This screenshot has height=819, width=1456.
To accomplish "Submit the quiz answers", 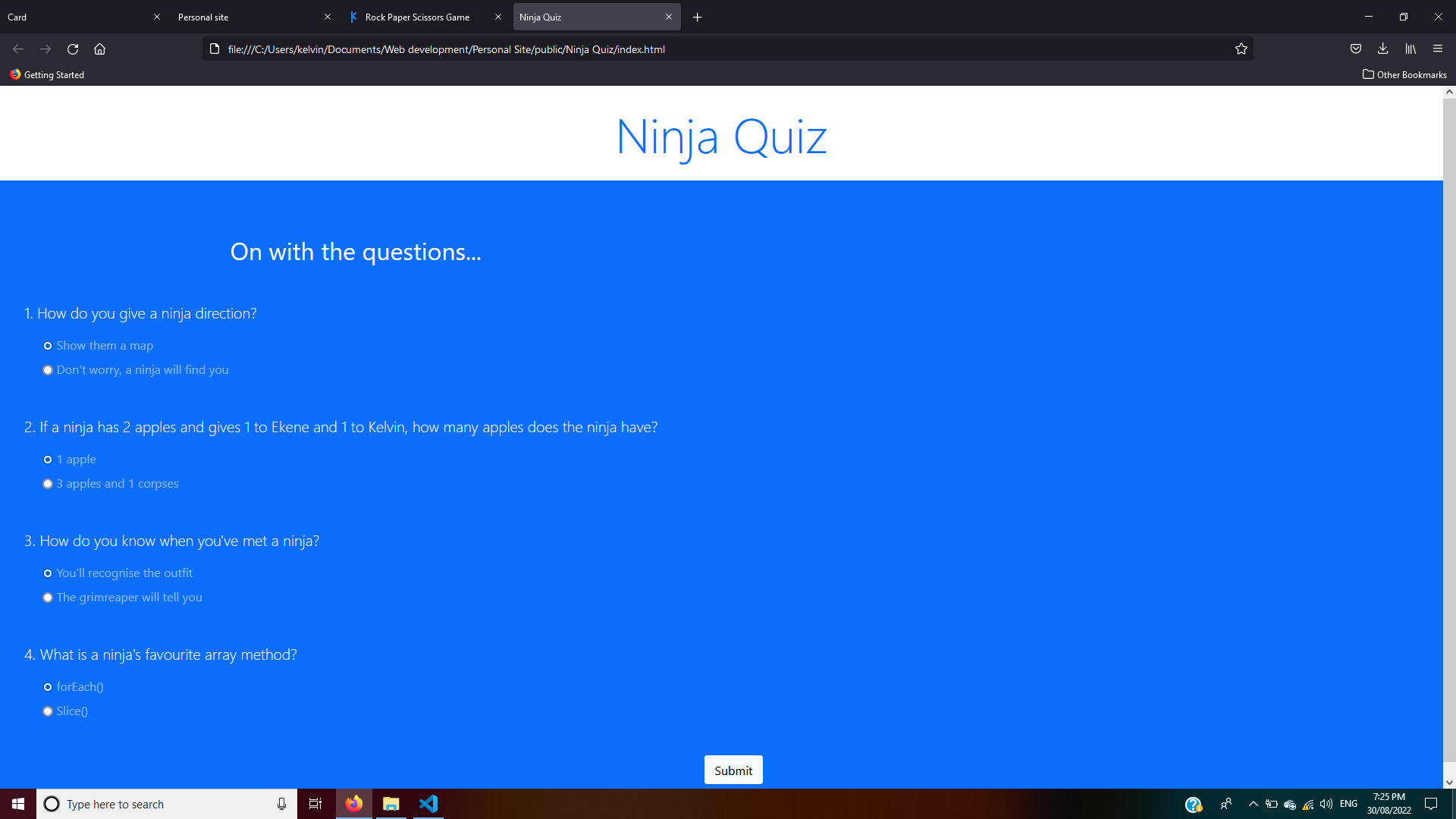I will pos(733,770).
